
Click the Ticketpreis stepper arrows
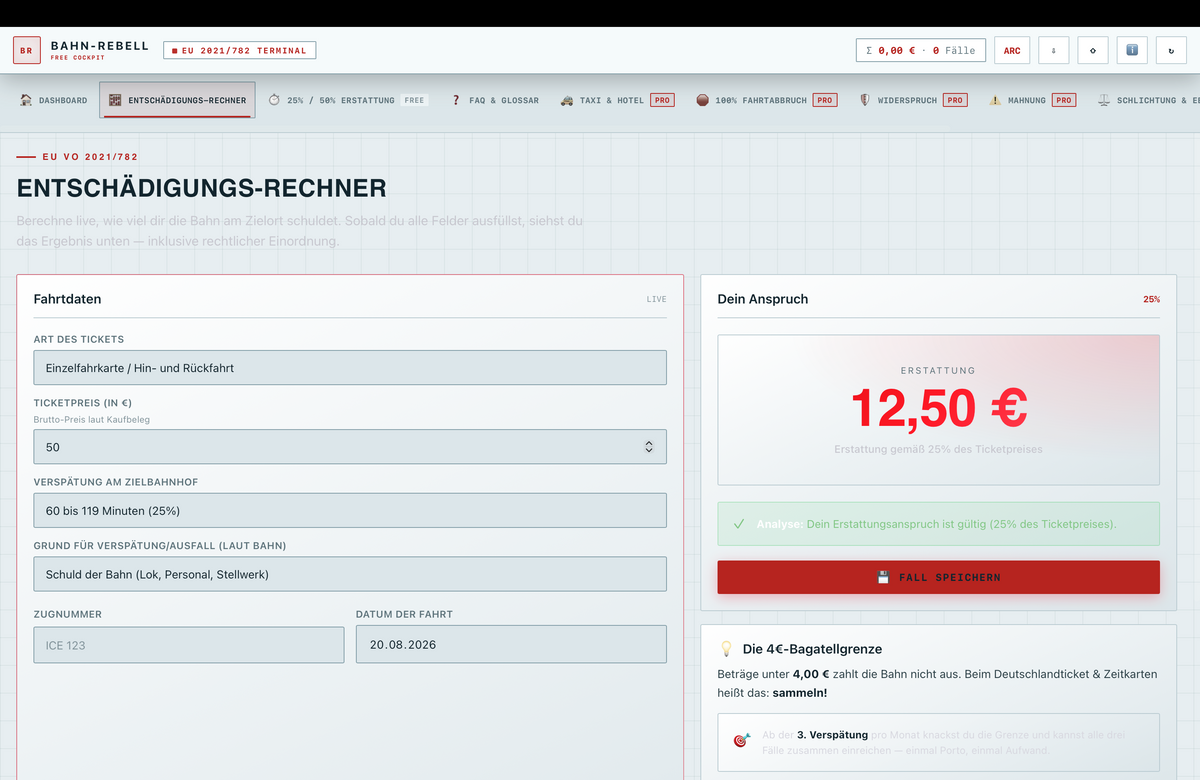[648, 447]
